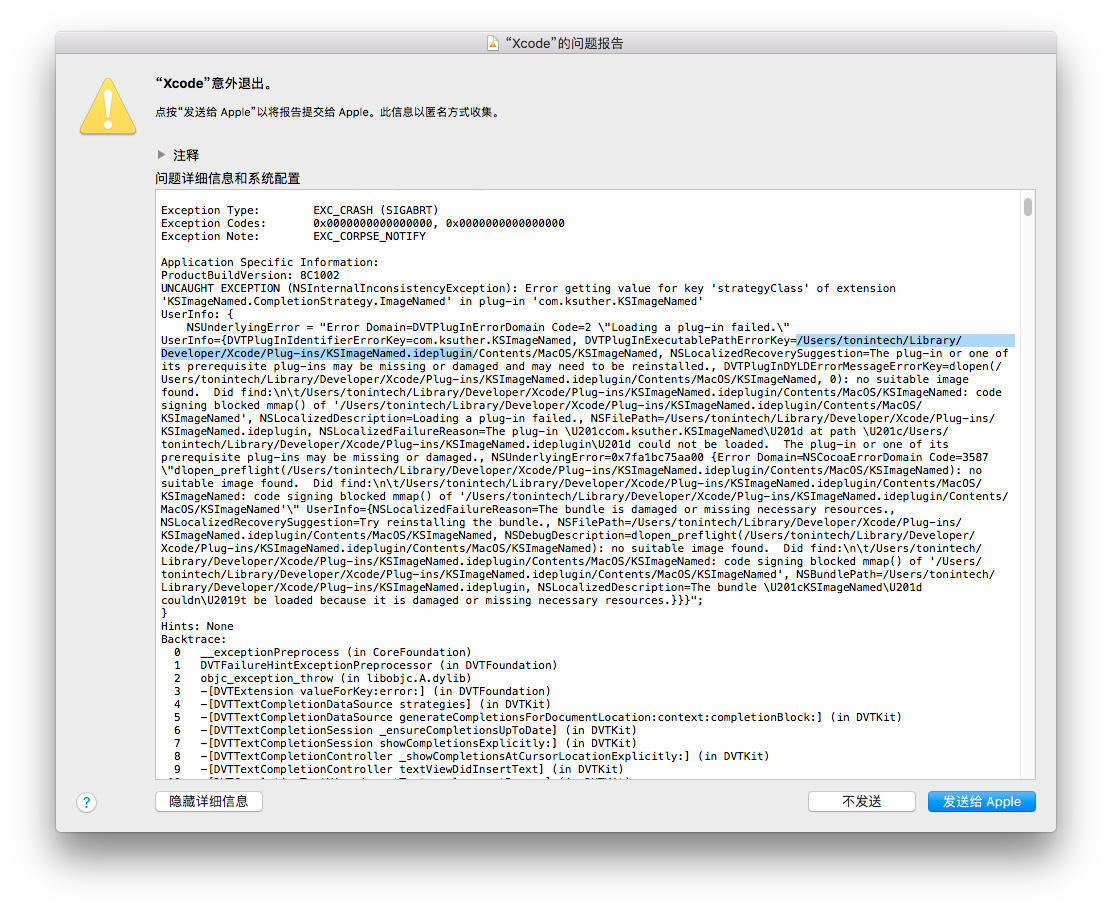Click the 不发送 button
The width and height of the screenshot is (1112, 912).
[861, 802]
